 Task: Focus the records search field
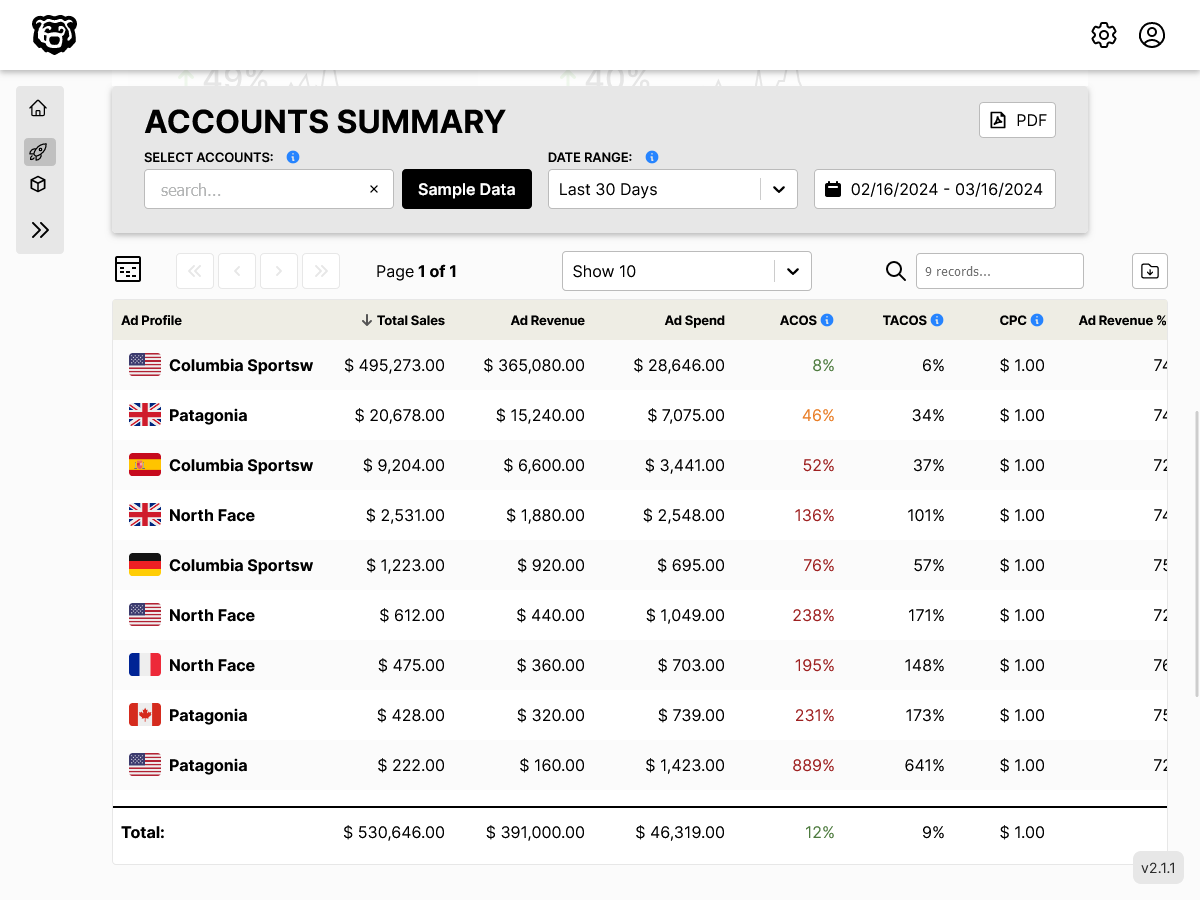point(999,271)
